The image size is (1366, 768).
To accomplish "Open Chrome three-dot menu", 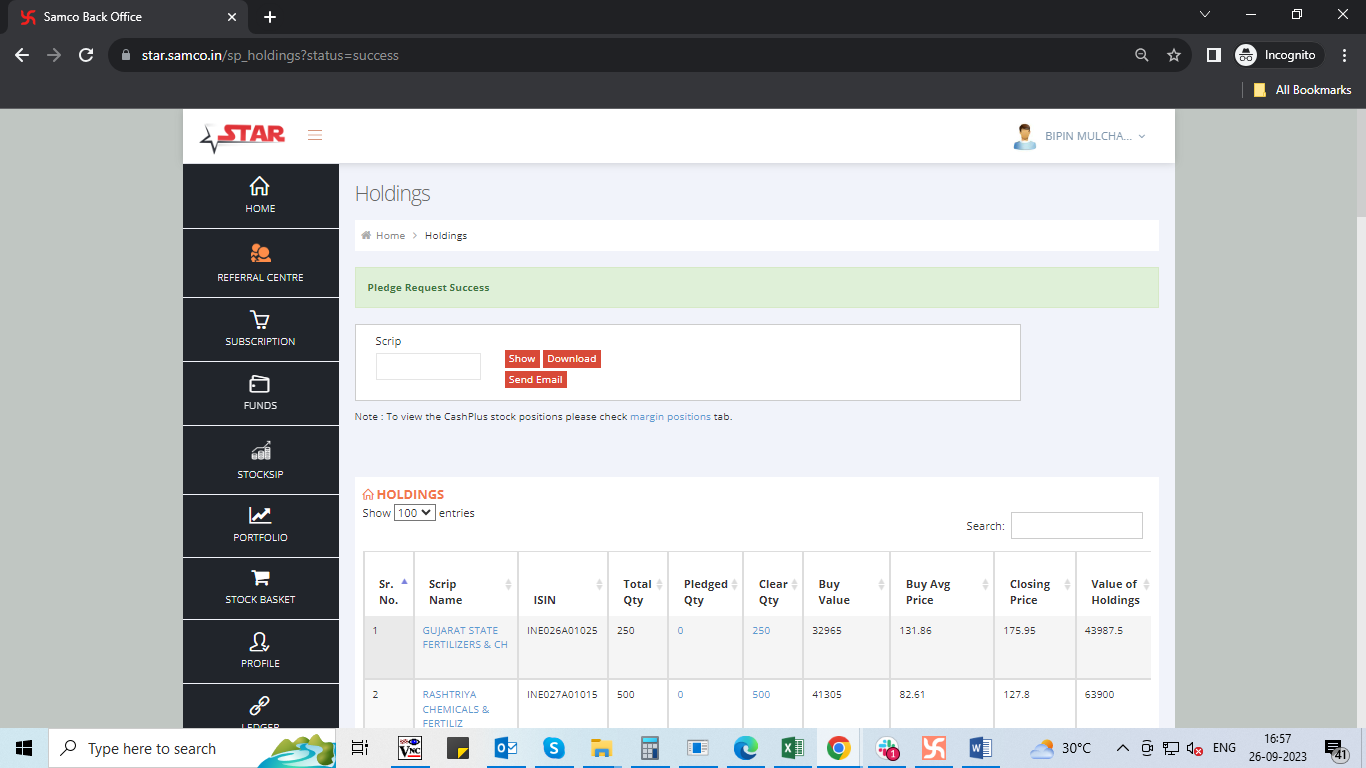I will point(1342,55).
